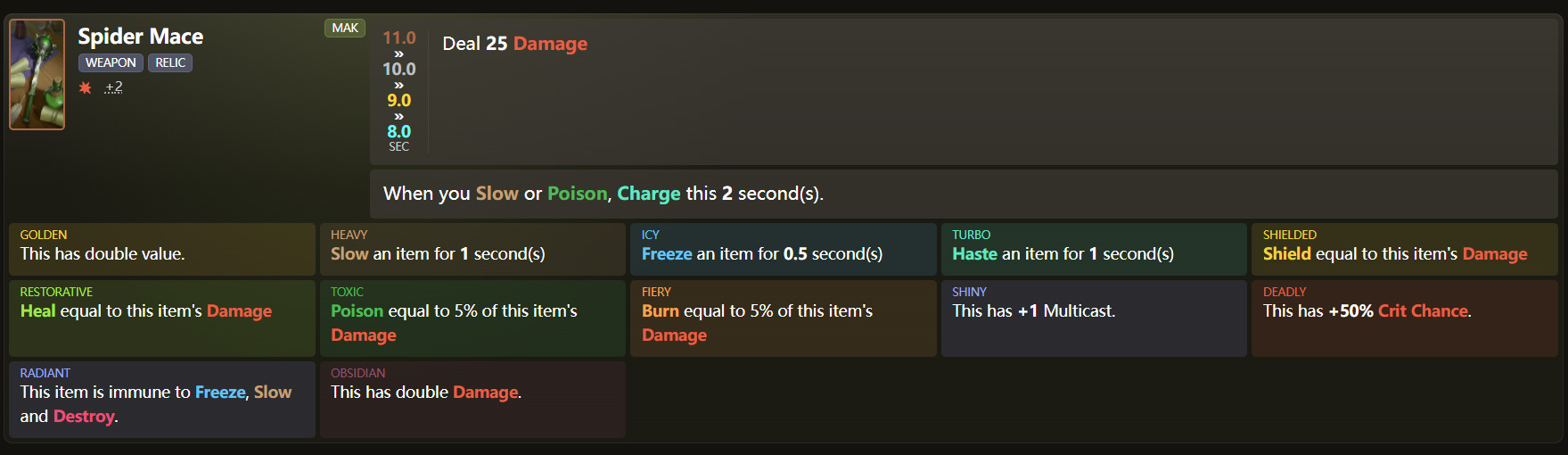The width and height of the screenshot is (1568, 455).
Task: Select the Turbo enchantment card
Action: 1094,248
